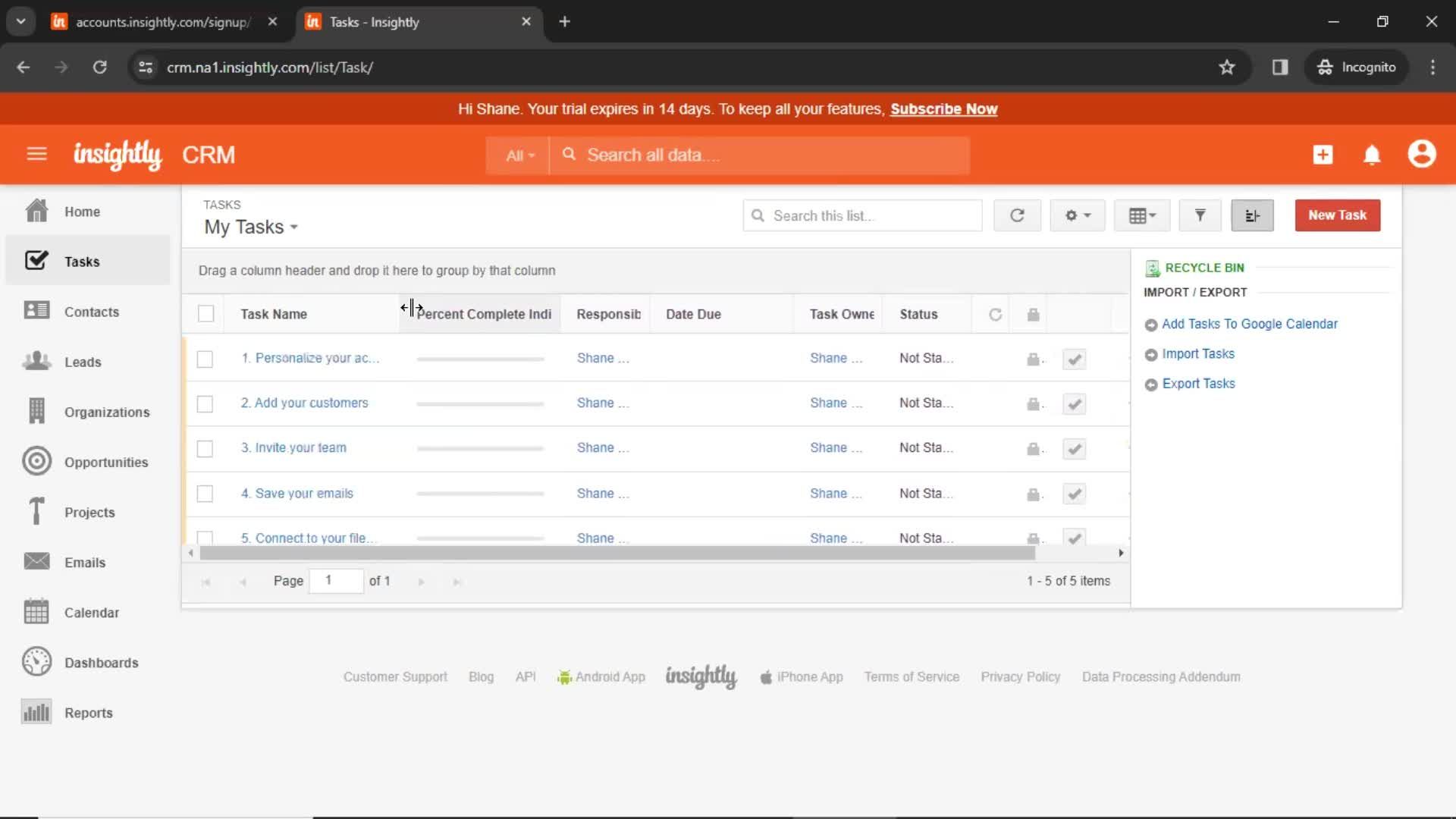
Task: Open the quick add plus icon
Action: tap(1323, 155)
